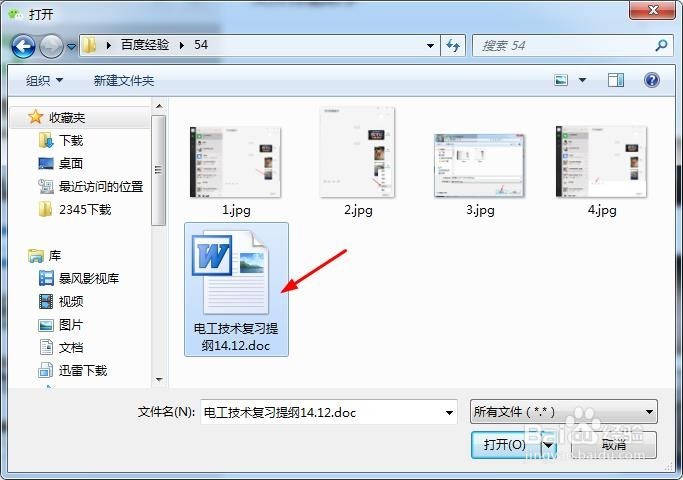This screenshot has height=480, width=683.
Task: Open the 所有文件 (*.*) file type dropdown
Action: point(564,412)
